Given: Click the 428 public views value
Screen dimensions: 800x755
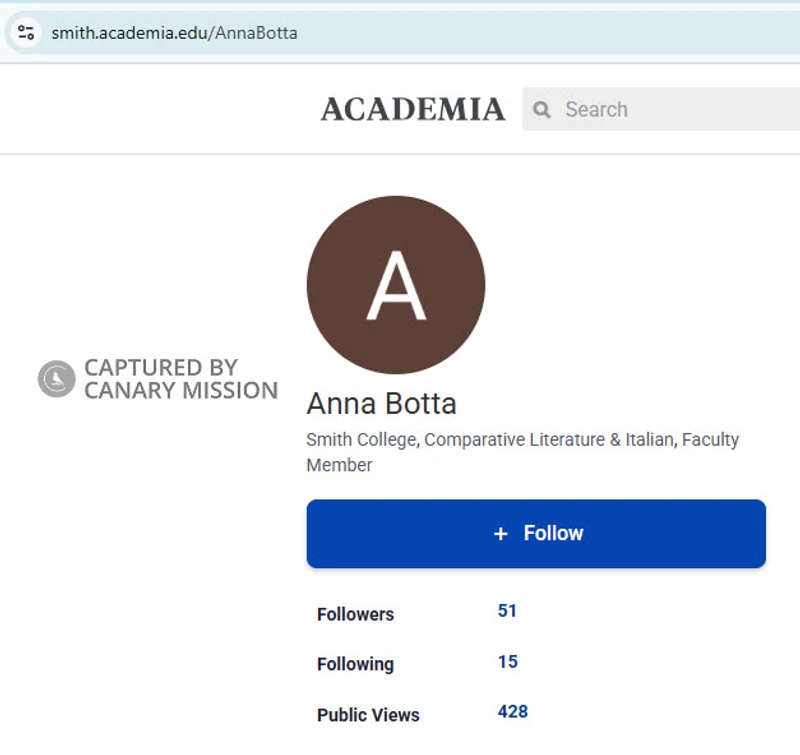Looking at the screenshot, I should (x=513, y=712).
